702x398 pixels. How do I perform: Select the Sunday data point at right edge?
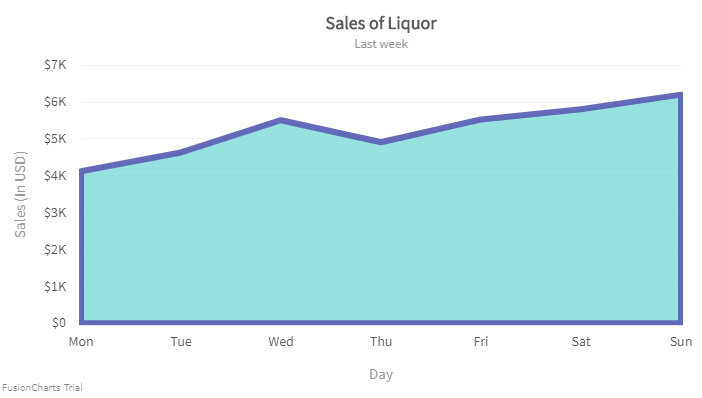(x=681, y=94)
